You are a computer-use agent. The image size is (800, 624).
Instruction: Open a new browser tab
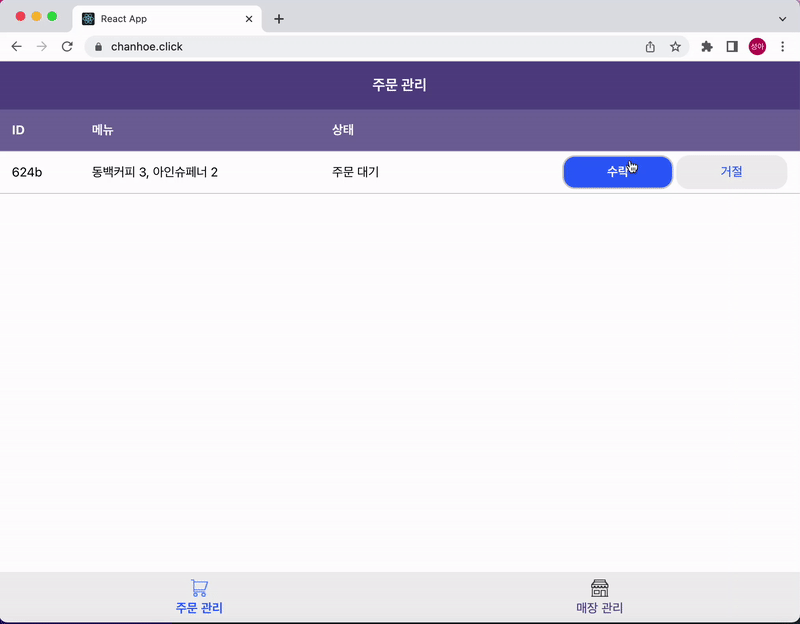click(279, 19)
